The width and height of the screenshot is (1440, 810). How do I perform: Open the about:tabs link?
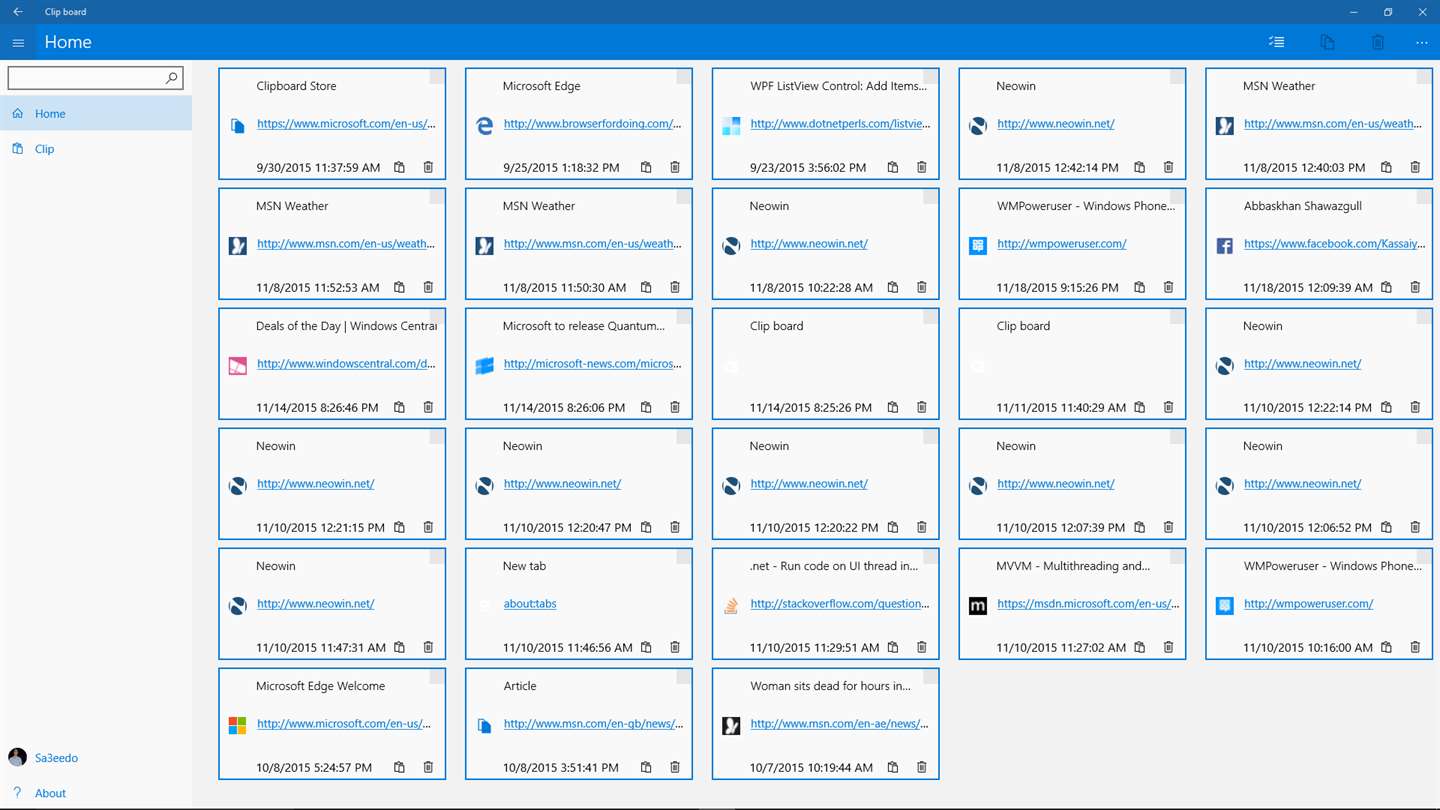pyautogui.click(x=530, y=604)
